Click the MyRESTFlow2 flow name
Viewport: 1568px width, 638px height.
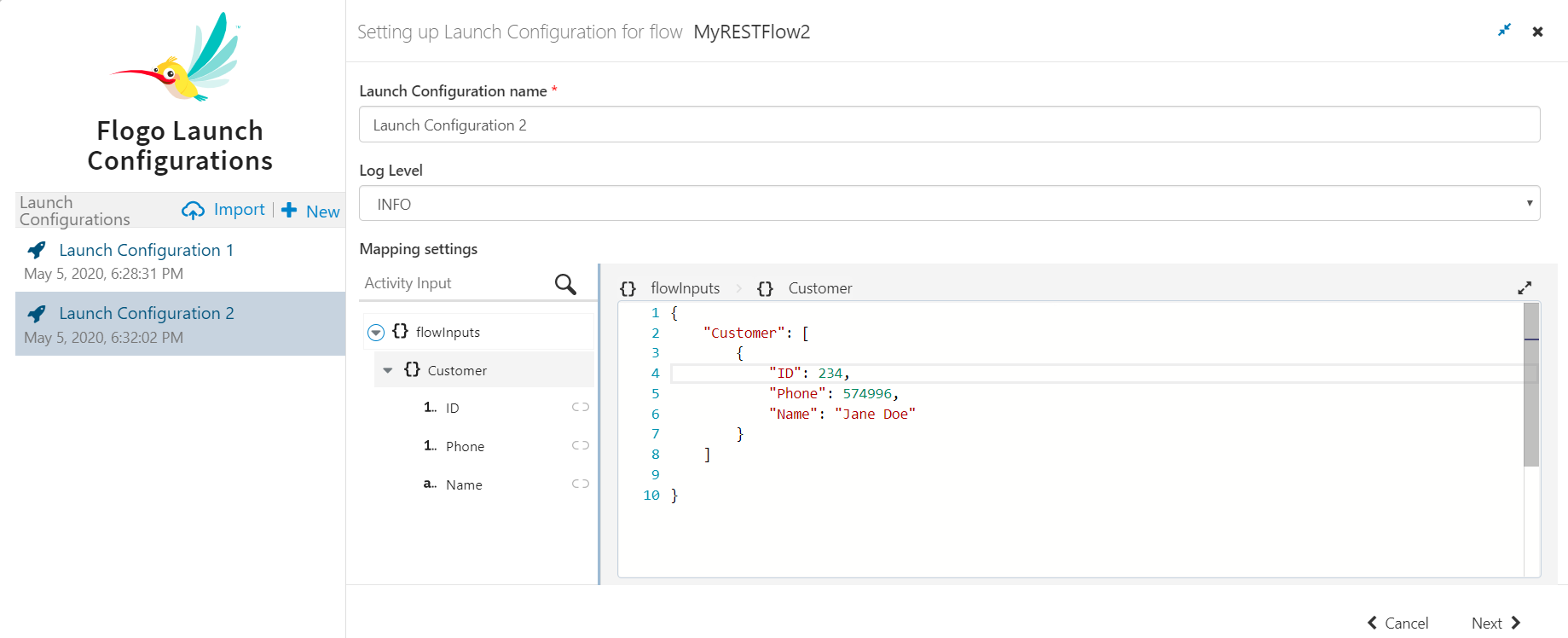[751, 32]
